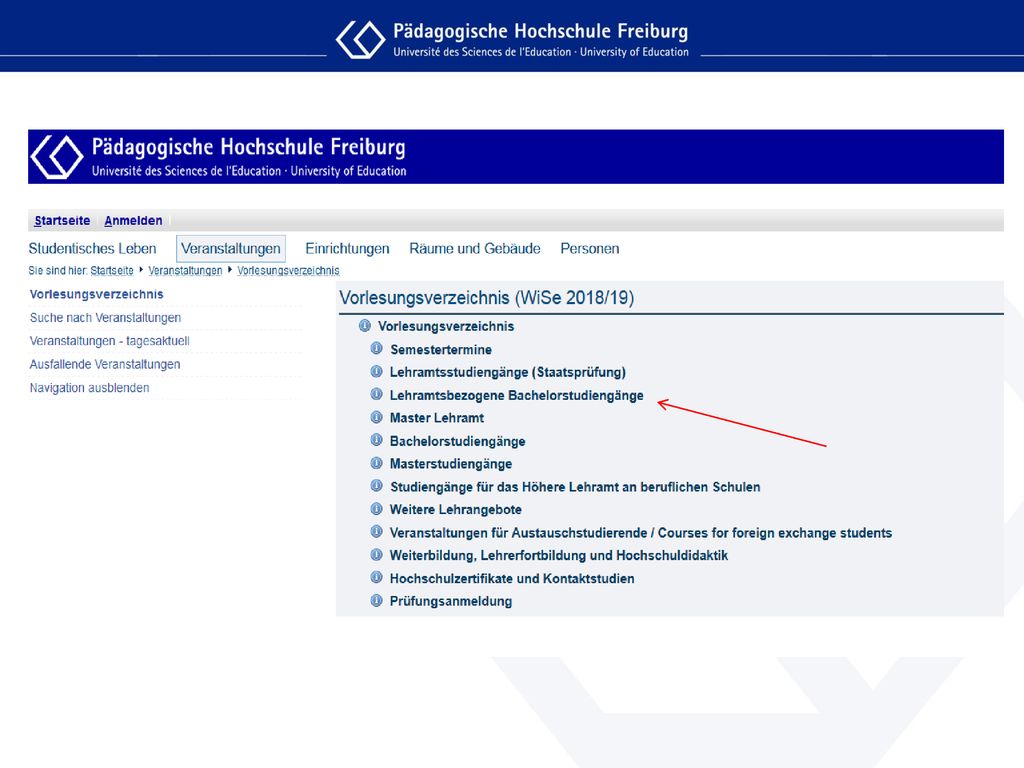This screenshot has height=768, width=1024.
Task: Open Personen menu
Action: [590, 249]
